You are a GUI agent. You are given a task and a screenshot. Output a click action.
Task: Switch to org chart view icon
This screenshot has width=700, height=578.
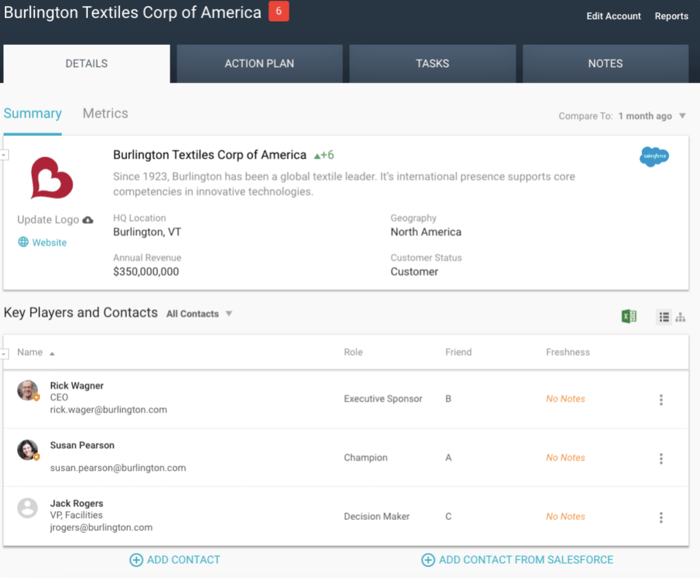tap(681, 317)
